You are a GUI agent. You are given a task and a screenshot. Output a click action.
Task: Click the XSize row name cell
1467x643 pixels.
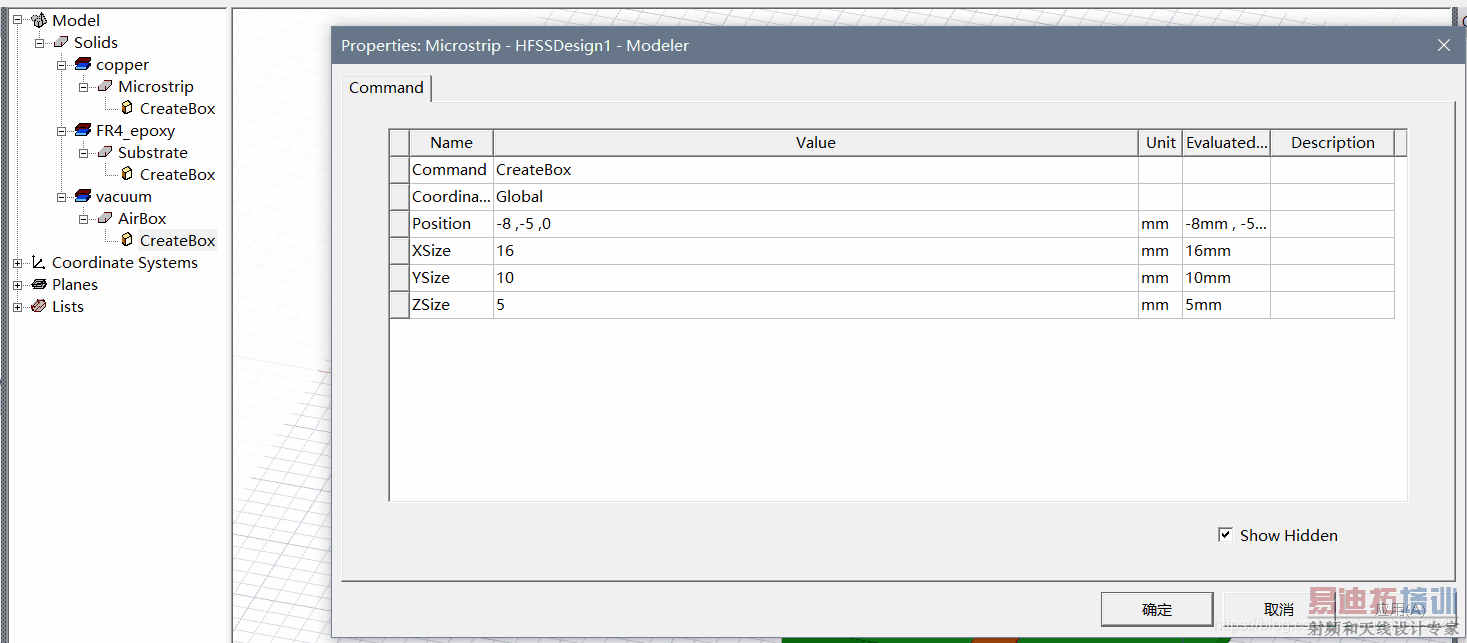(x=451, y=251)
